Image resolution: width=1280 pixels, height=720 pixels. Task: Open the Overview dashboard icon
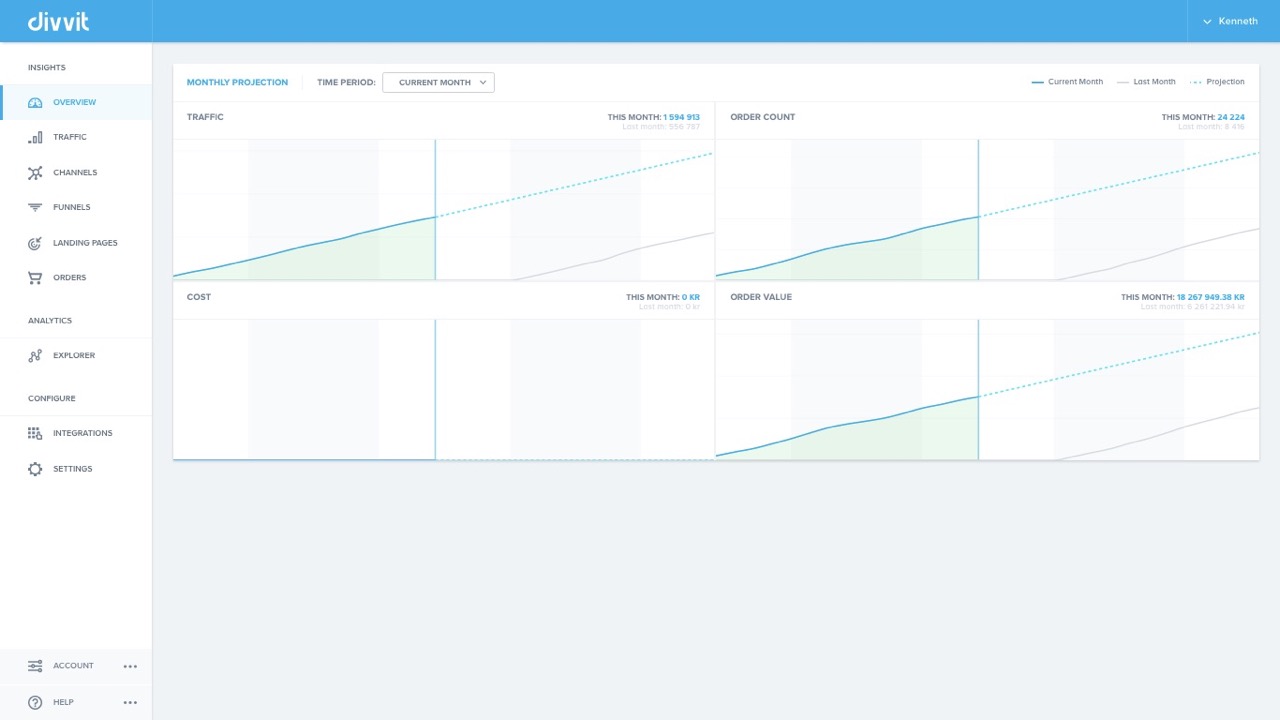[x=35, y=103]
